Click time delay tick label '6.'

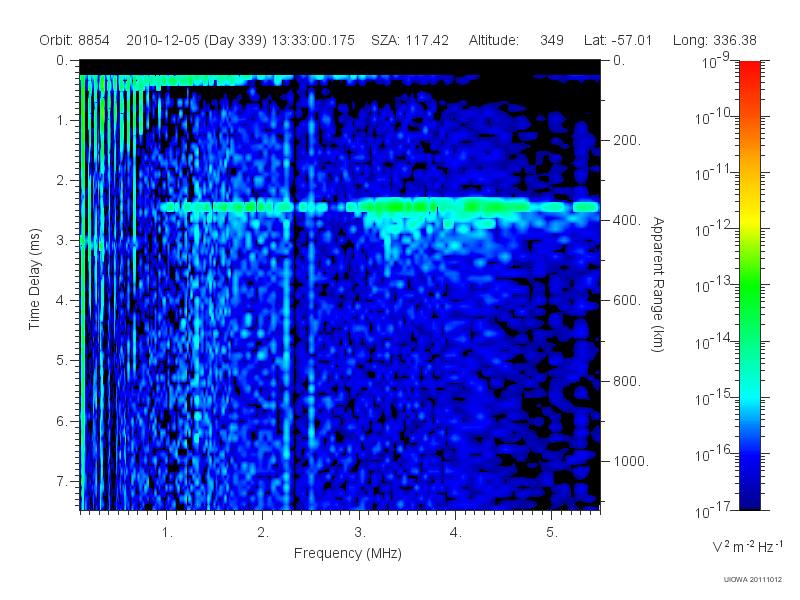62,421
